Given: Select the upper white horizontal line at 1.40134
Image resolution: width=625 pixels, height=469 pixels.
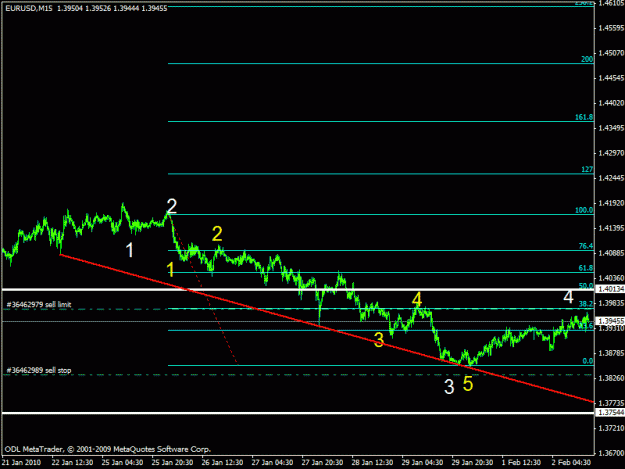Looking at the screenshot, I should coord(298,289).
